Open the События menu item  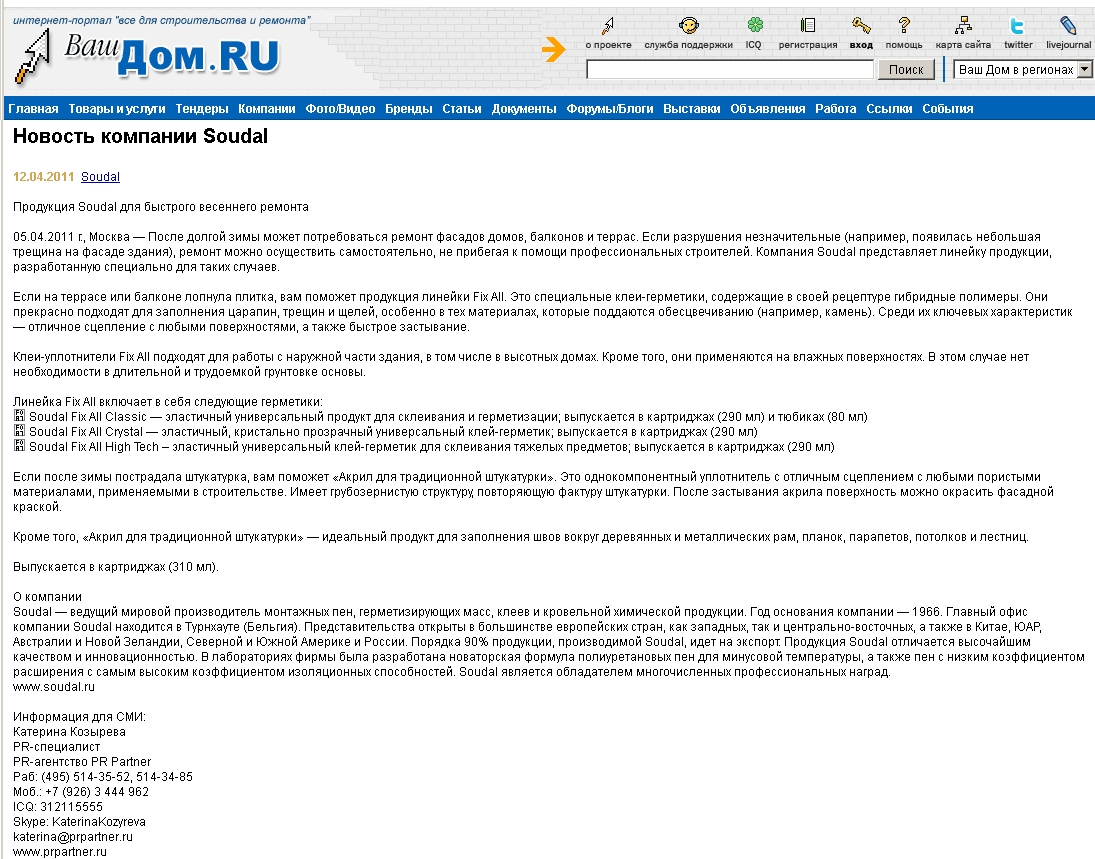coord(948,109)
